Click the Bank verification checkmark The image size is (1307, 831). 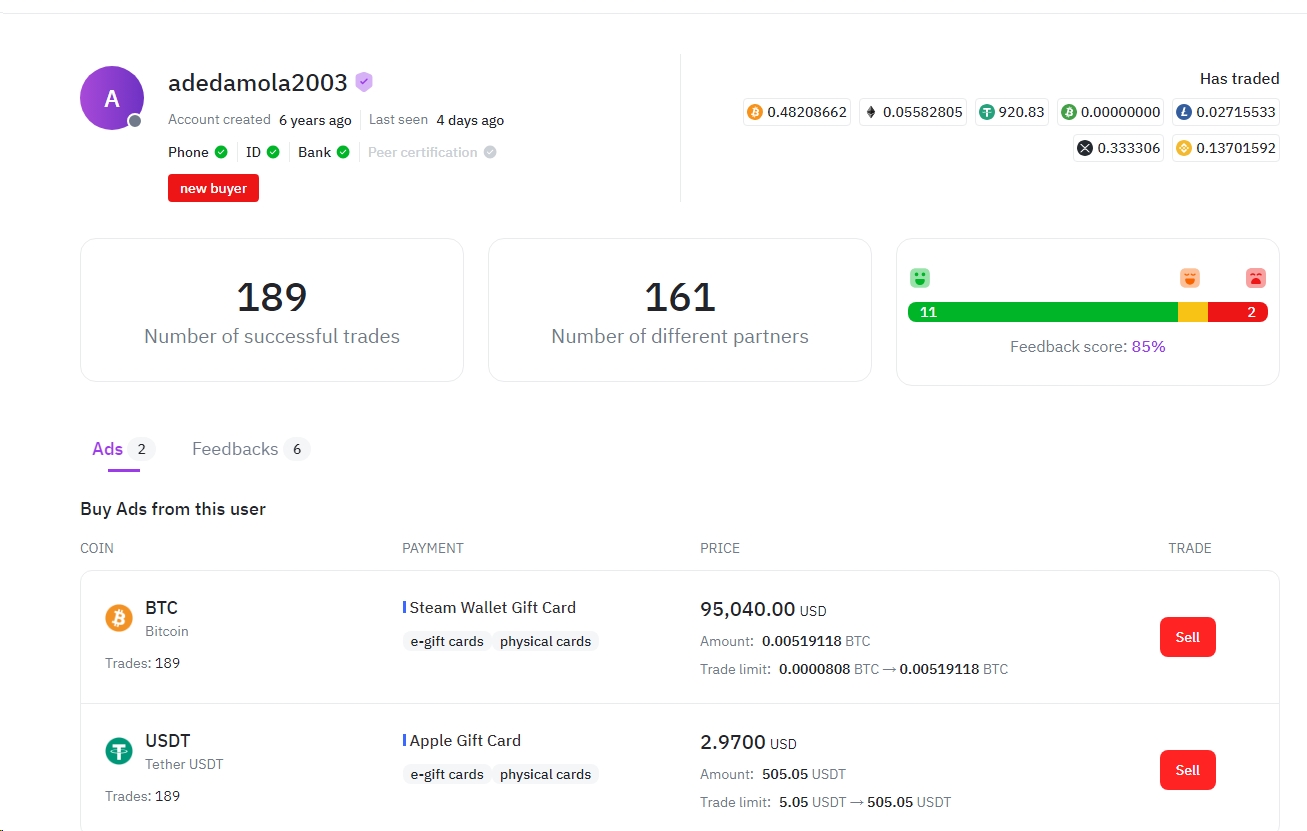point(343,152)
